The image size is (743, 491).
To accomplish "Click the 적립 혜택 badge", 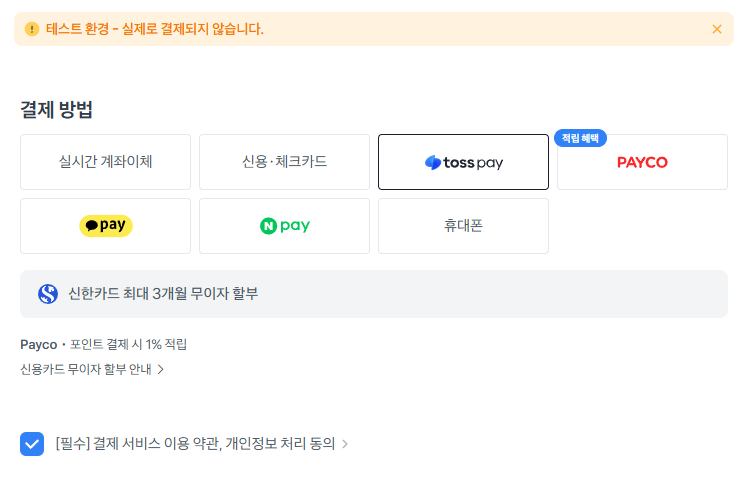I will pyautogui.click(x=581, y=138).
